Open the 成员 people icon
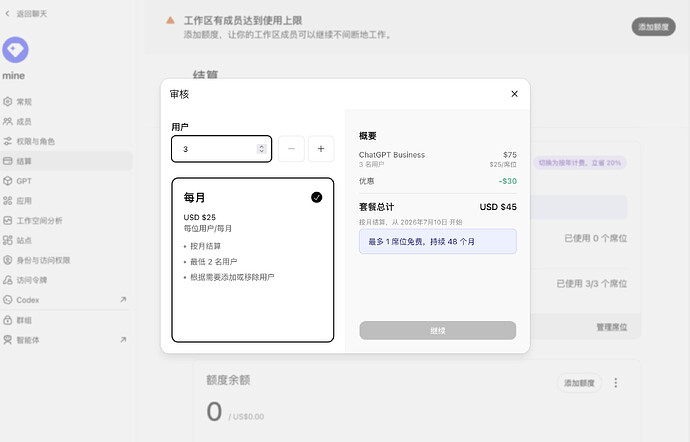 7,122
